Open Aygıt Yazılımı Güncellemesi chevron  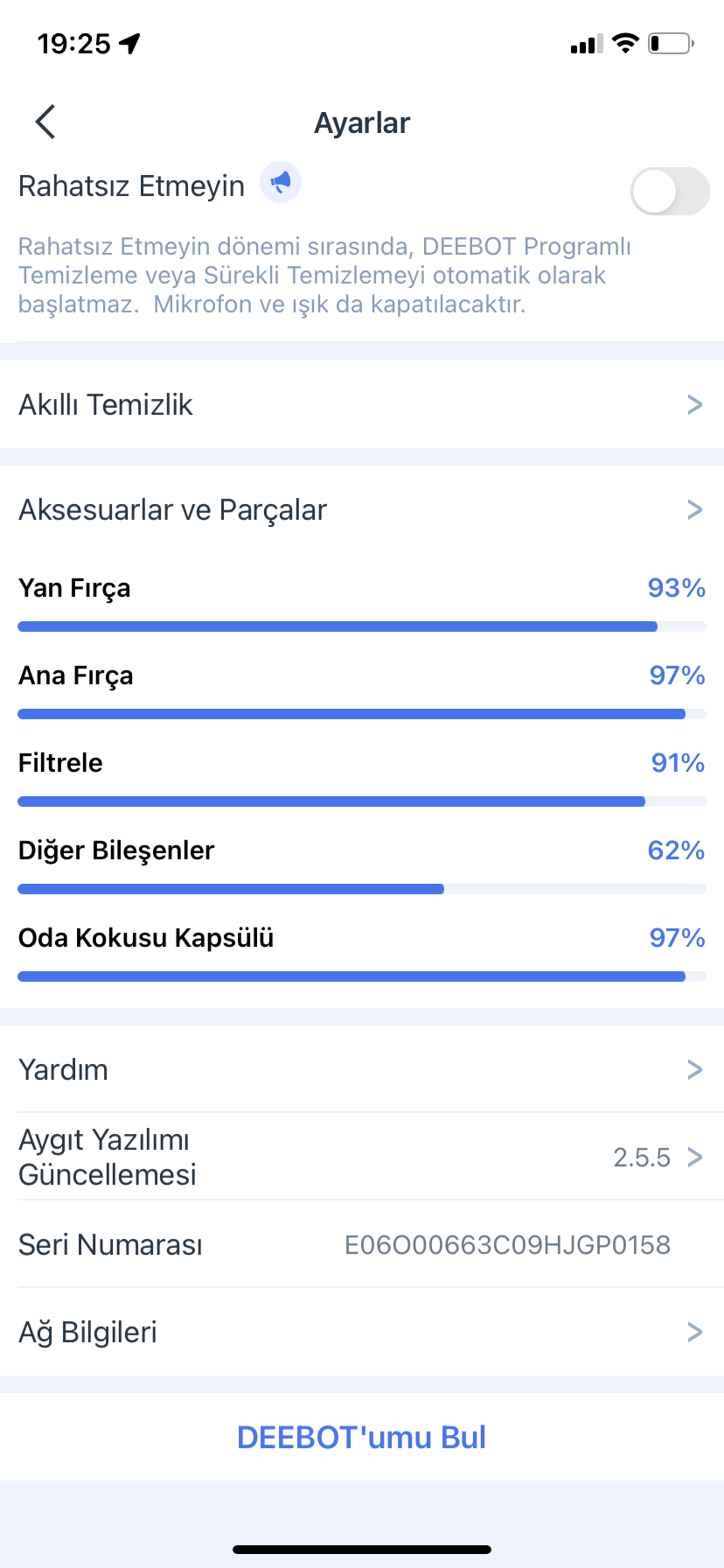(x=695, y=1157)
